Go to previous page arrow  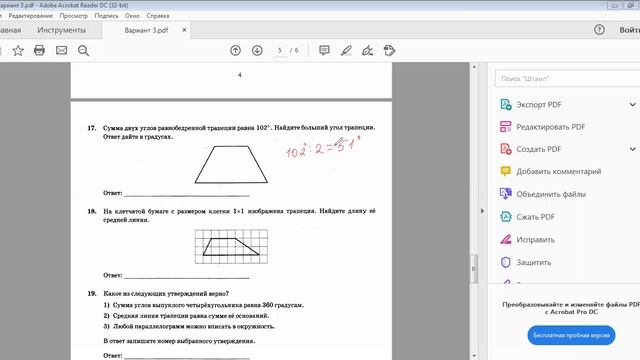(x=236, y=51)
